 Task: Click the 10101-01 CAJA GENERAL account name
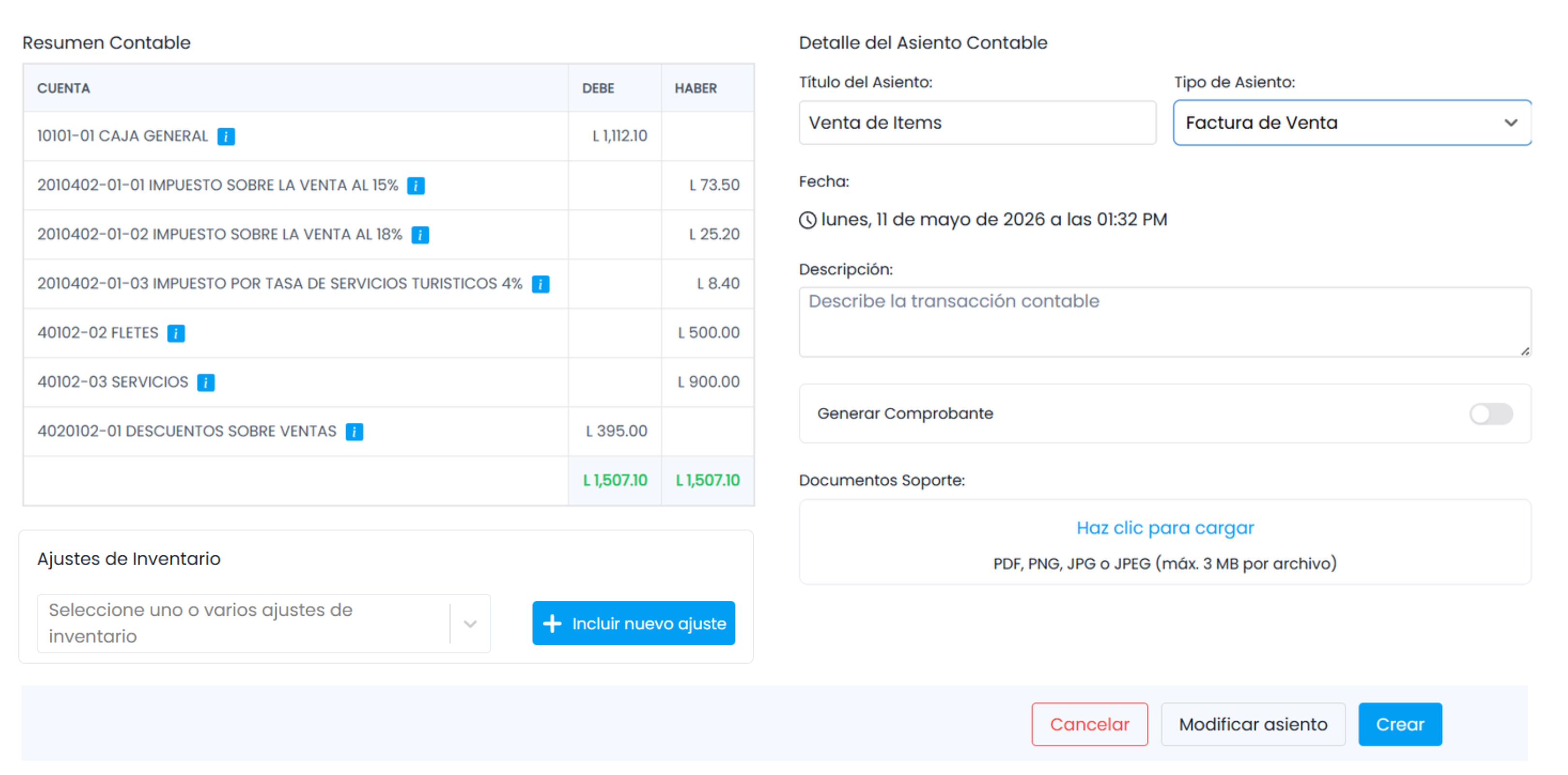tap(122, 136)
